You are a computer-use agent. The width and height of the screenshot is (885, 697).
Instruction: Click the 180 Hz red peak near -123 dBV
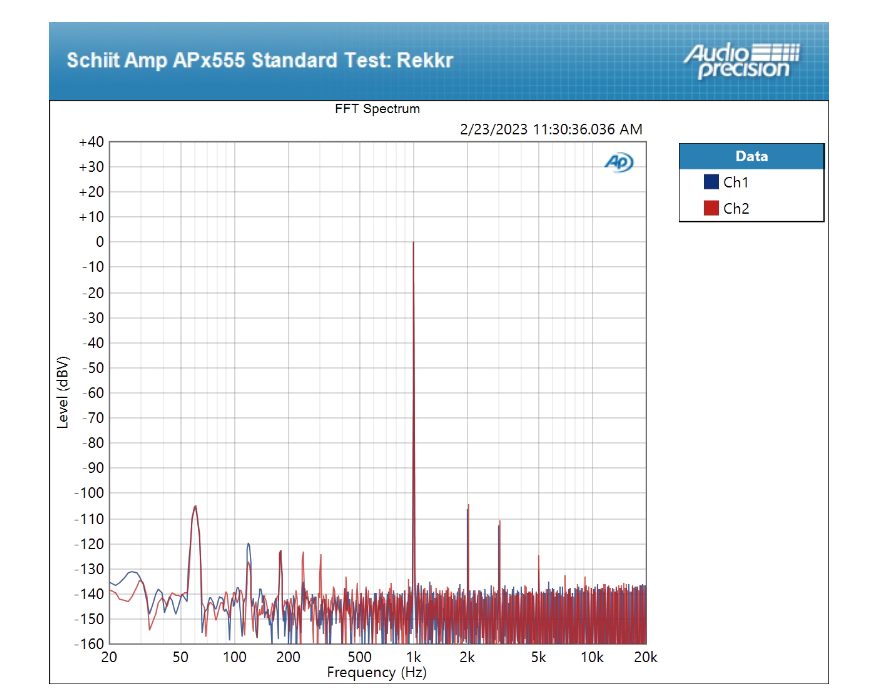pos(281,551)
